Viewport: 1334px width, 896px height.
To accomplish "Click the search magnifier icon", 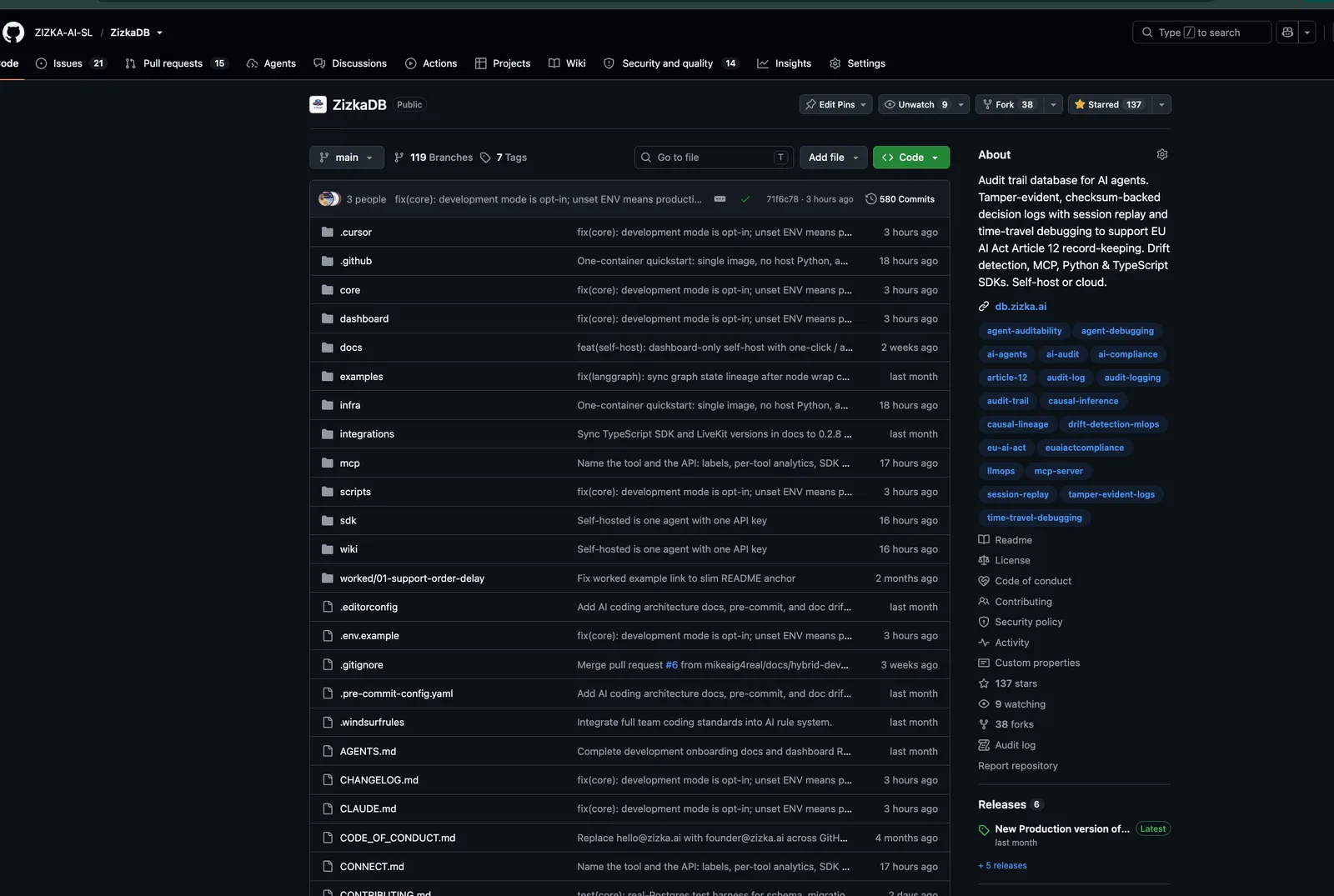I will click(x=1147, y=33).
